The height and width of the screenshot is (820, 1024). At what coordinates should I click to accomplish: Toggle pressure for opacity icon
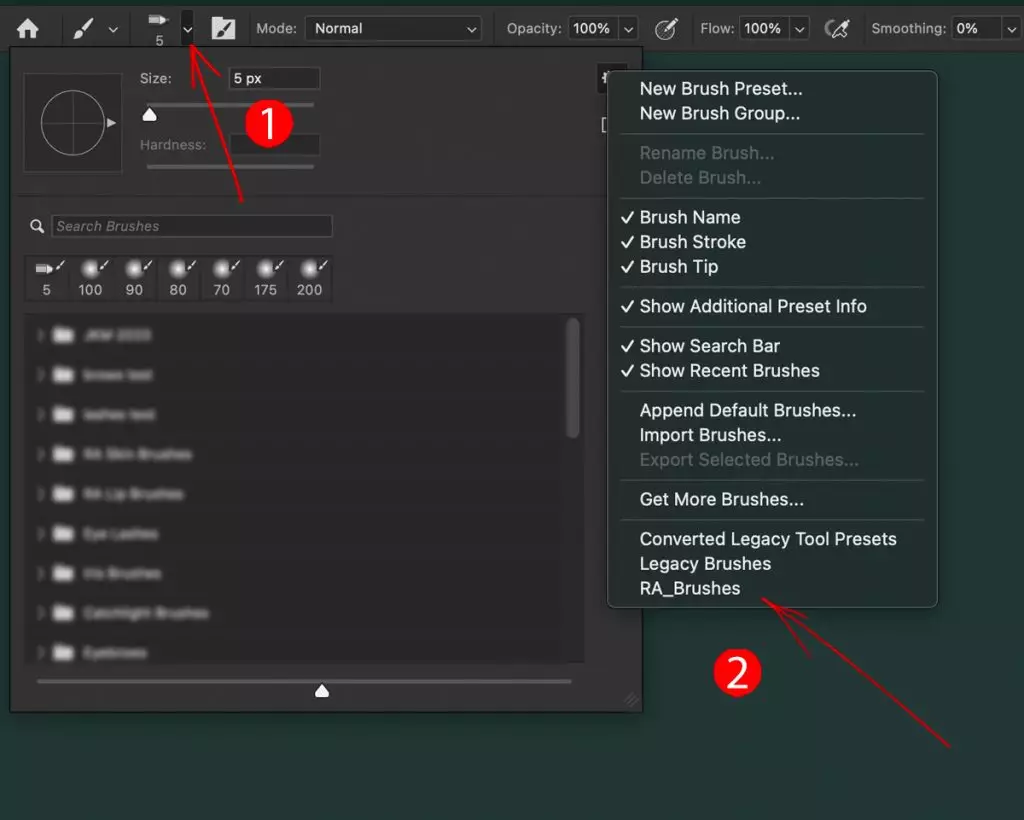[x=665, y=29]
